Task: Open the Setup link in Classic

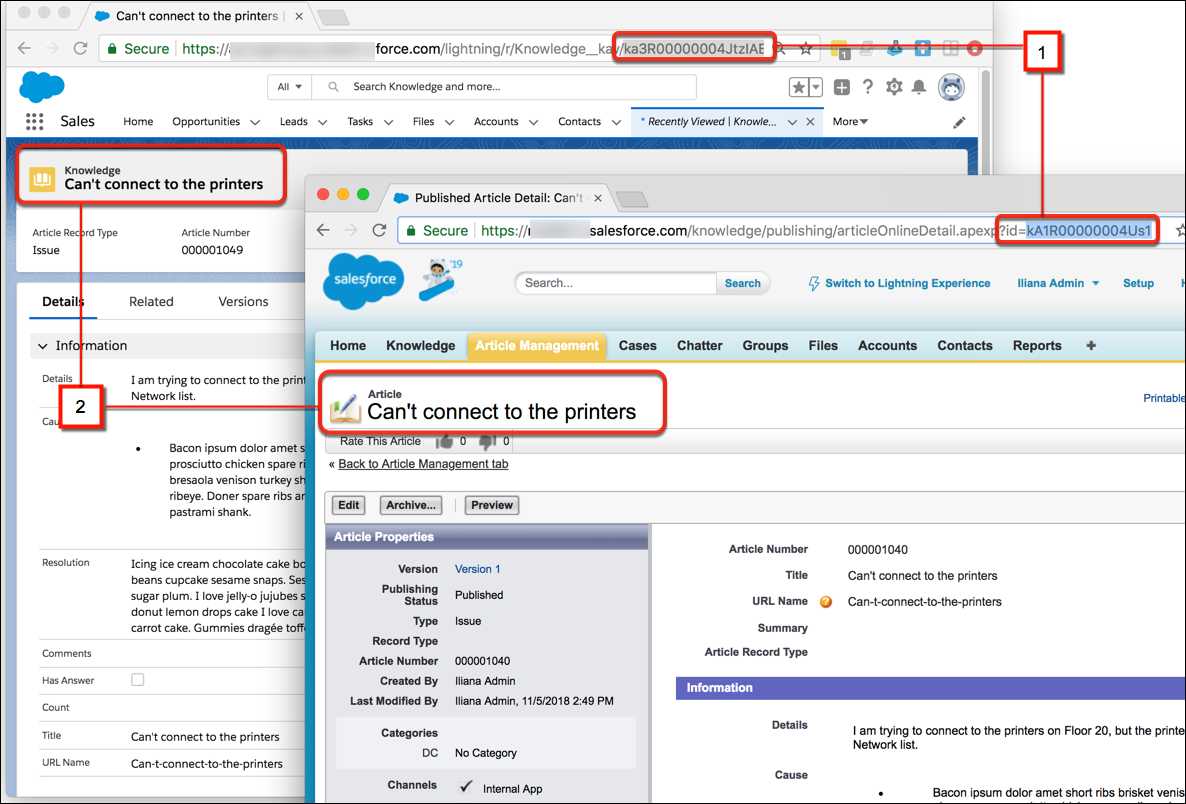Action: coord(1138,283)
